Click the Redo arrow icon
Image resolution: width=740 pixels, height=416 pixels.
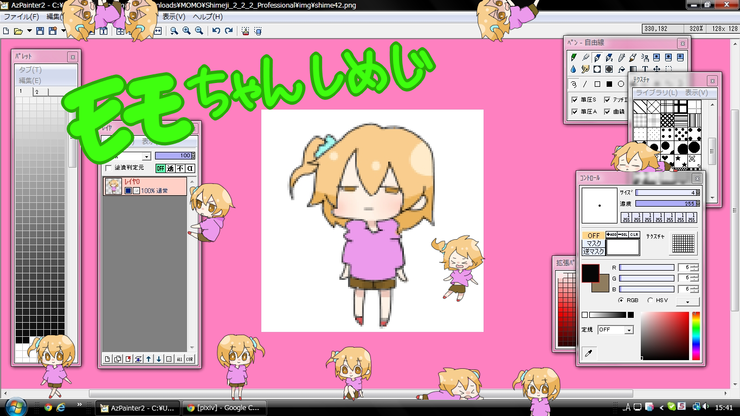click(229, 31)
